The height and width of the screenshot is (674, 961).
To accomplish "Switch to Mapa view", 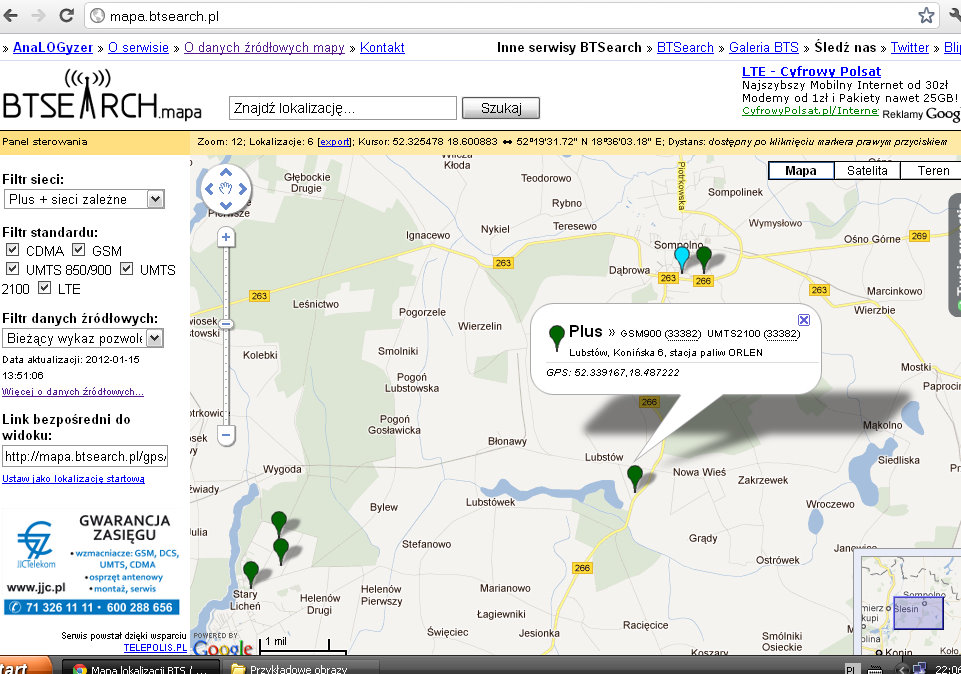I will [800, 170].
